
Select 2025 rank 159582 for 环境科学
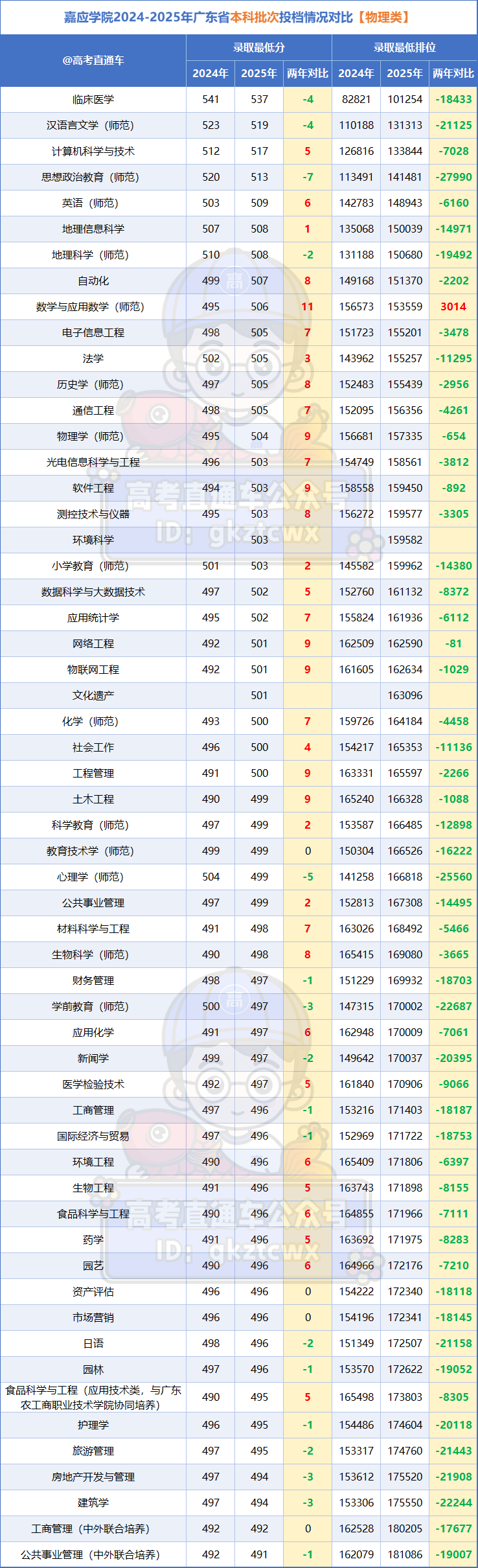(405, 540)
